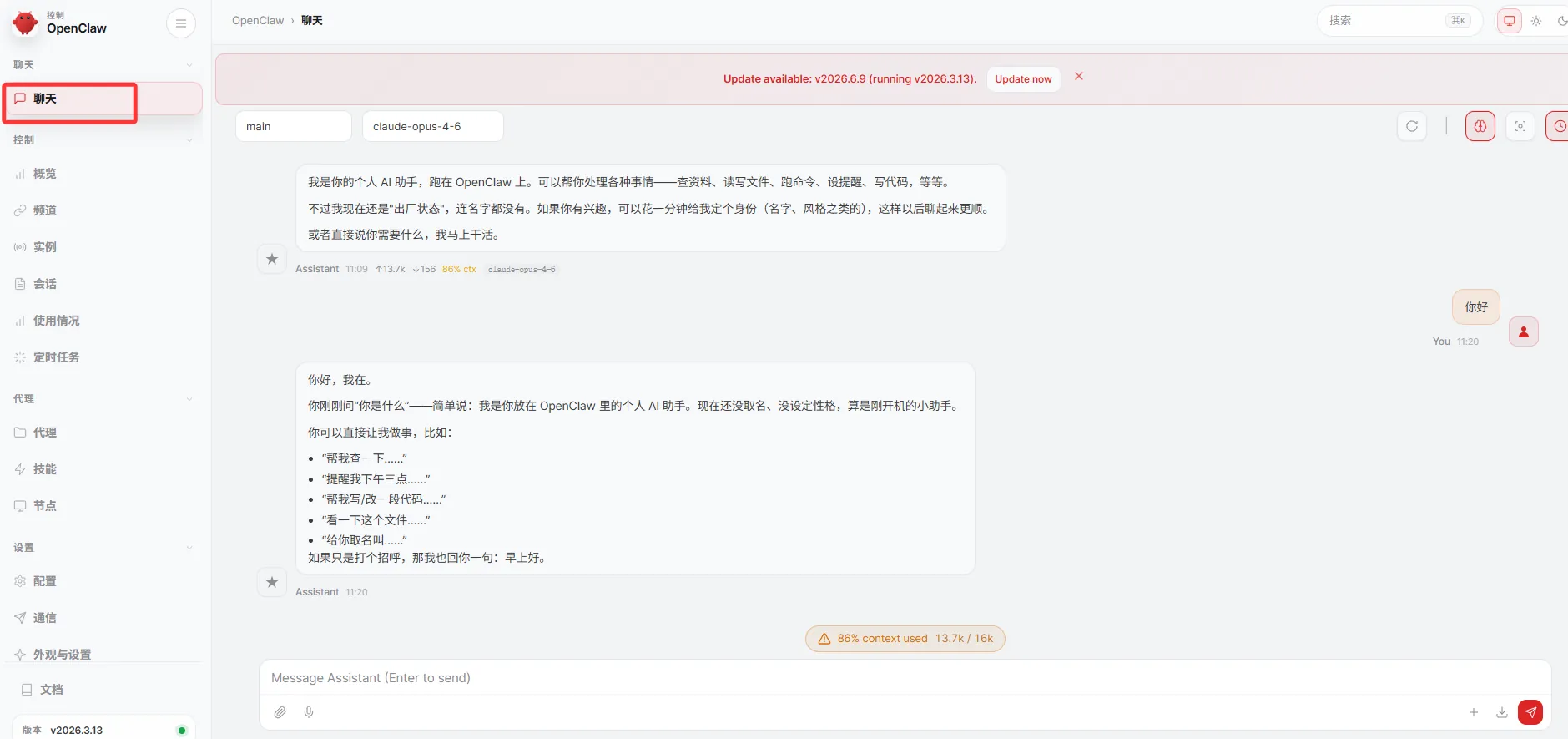
Task: Click the OpenClaw breadcrumb link
Action: click(258, 21)
